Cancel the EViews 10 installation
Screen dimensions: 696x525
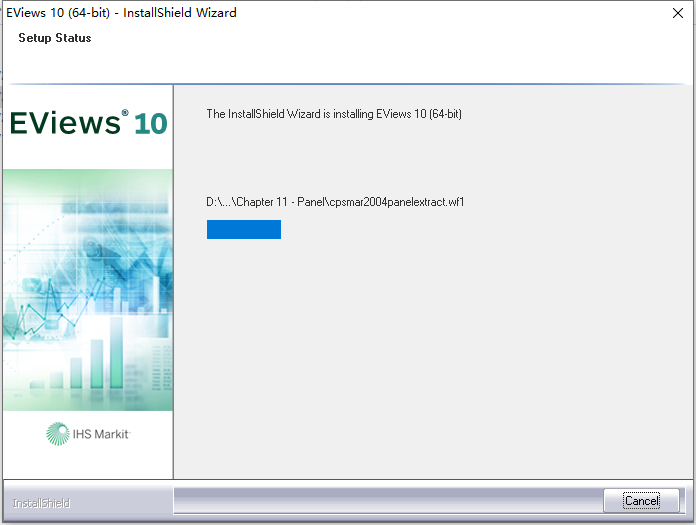pyautogui.click(x=641, y=501)
